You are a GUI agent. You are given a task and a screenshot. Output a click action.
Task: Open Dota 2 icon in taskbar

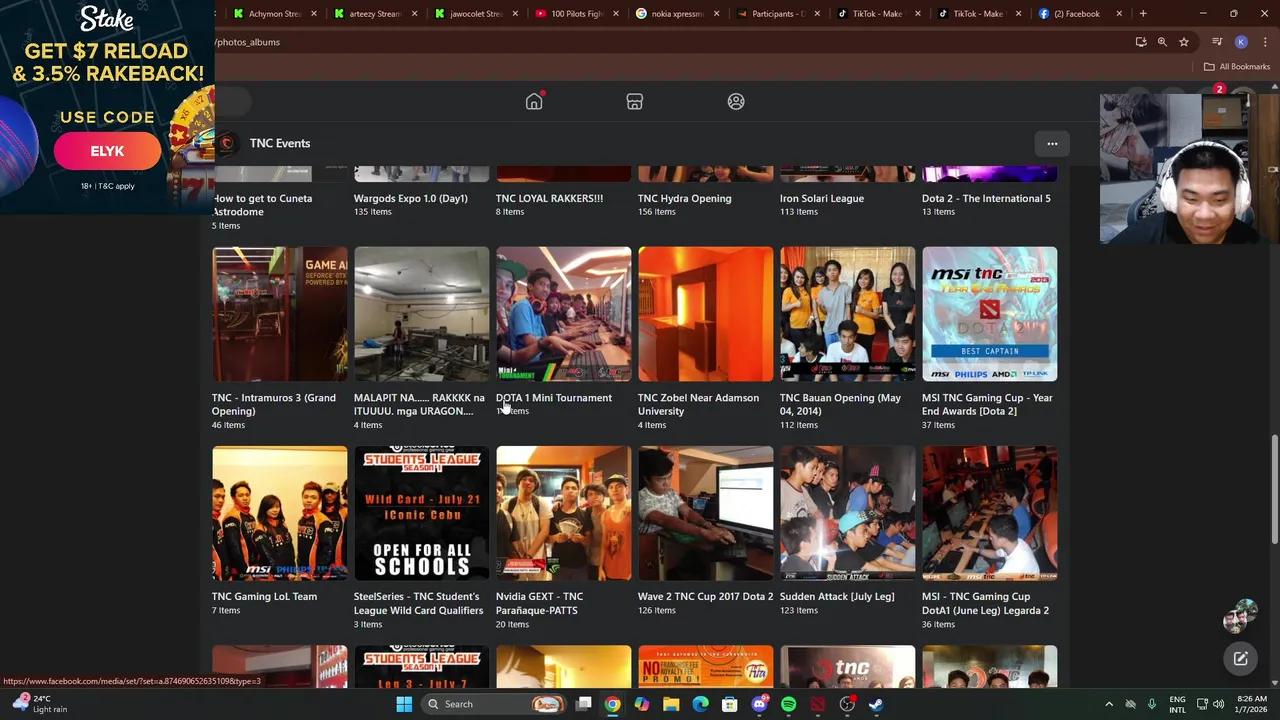[x=818, y=704]
